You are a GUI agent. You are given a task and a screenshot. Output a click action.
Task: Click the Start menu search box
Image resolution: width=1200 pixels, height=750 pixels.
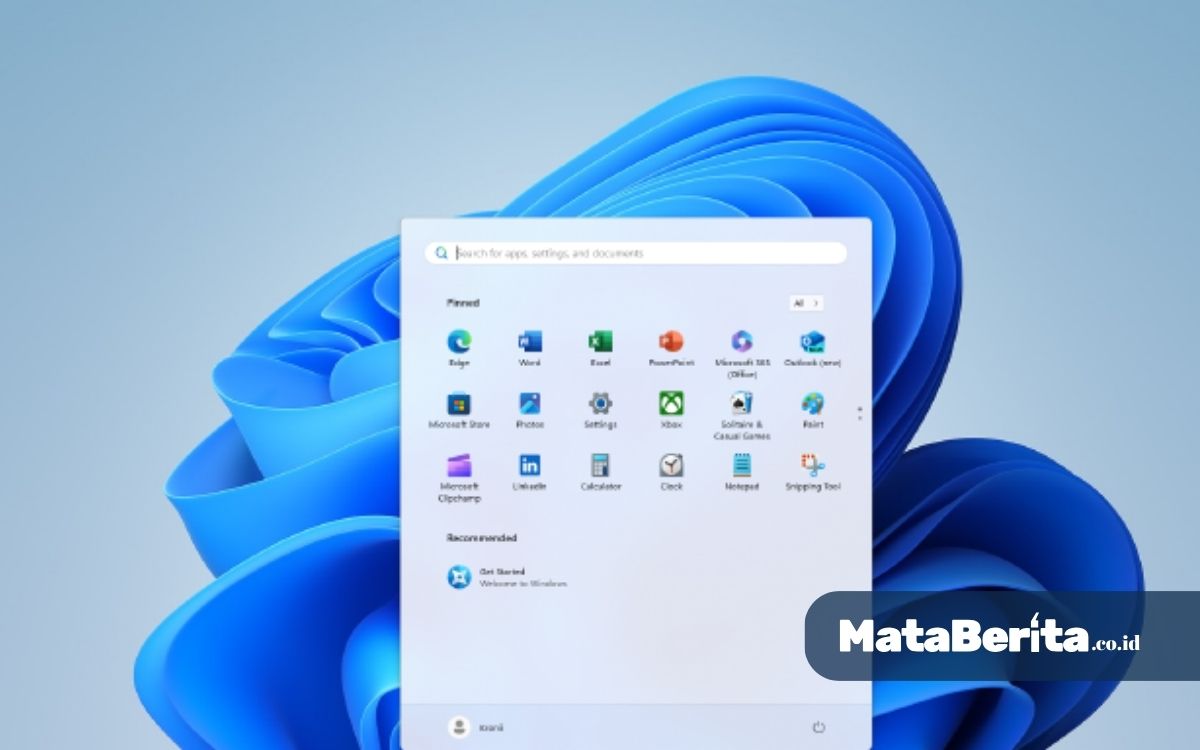[x=636, y=253]
